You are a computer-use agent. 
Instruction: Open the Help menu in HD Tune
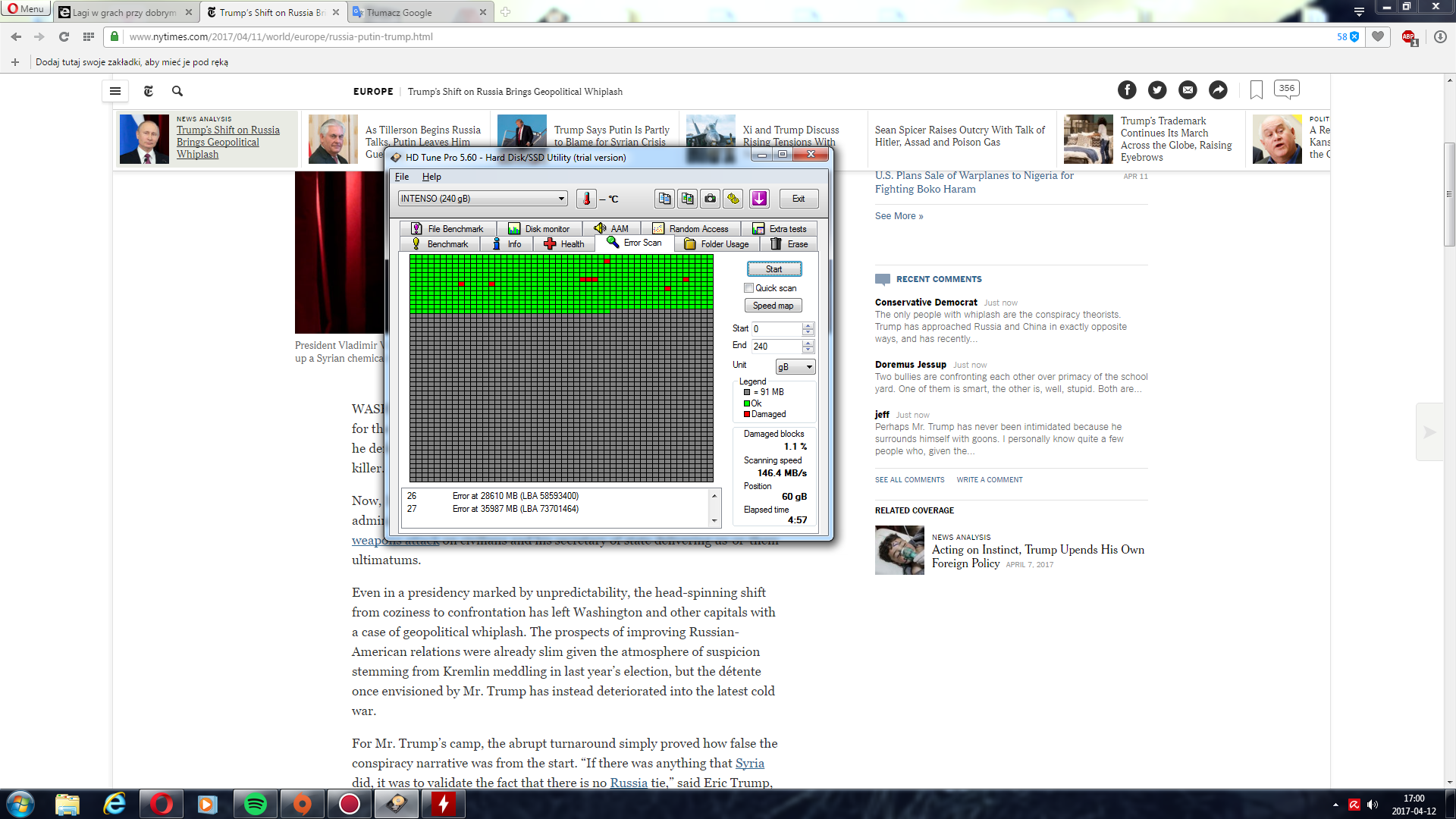[431, 177]
